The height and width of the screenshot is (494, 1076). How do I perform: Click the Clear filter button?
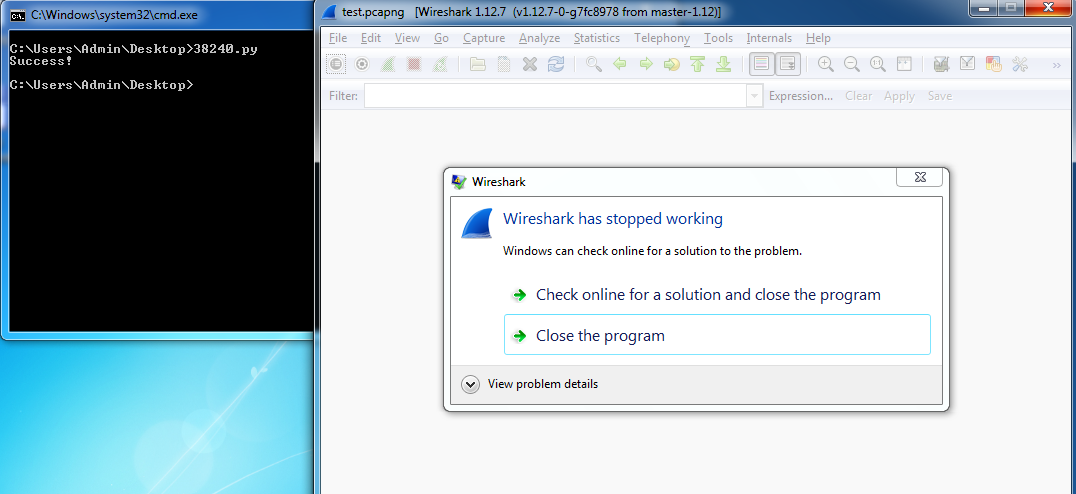click(858, 96)
